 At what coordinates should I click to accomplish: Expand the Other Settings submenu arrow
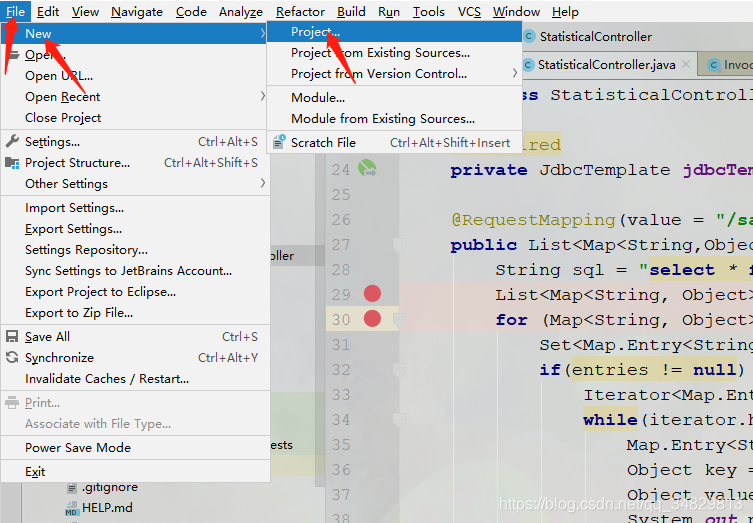[x=263, y=183]
